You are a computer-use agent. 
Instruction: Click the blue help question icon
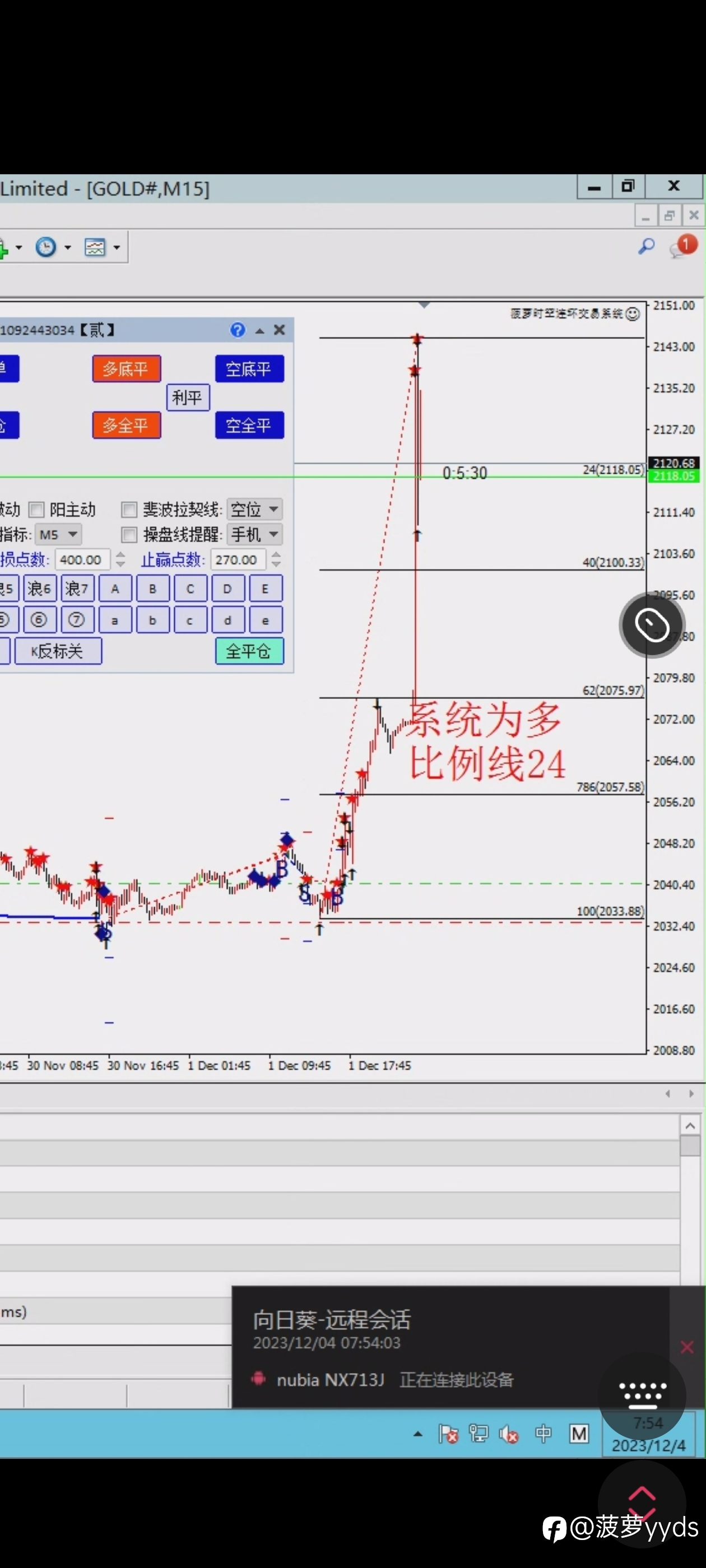coord(238,330)
